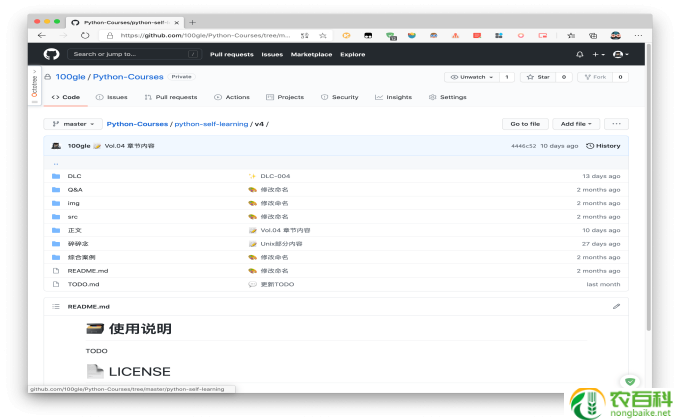Expand the master branch selector
This screenshot has width=680, height=420.
tap(73, 124)
